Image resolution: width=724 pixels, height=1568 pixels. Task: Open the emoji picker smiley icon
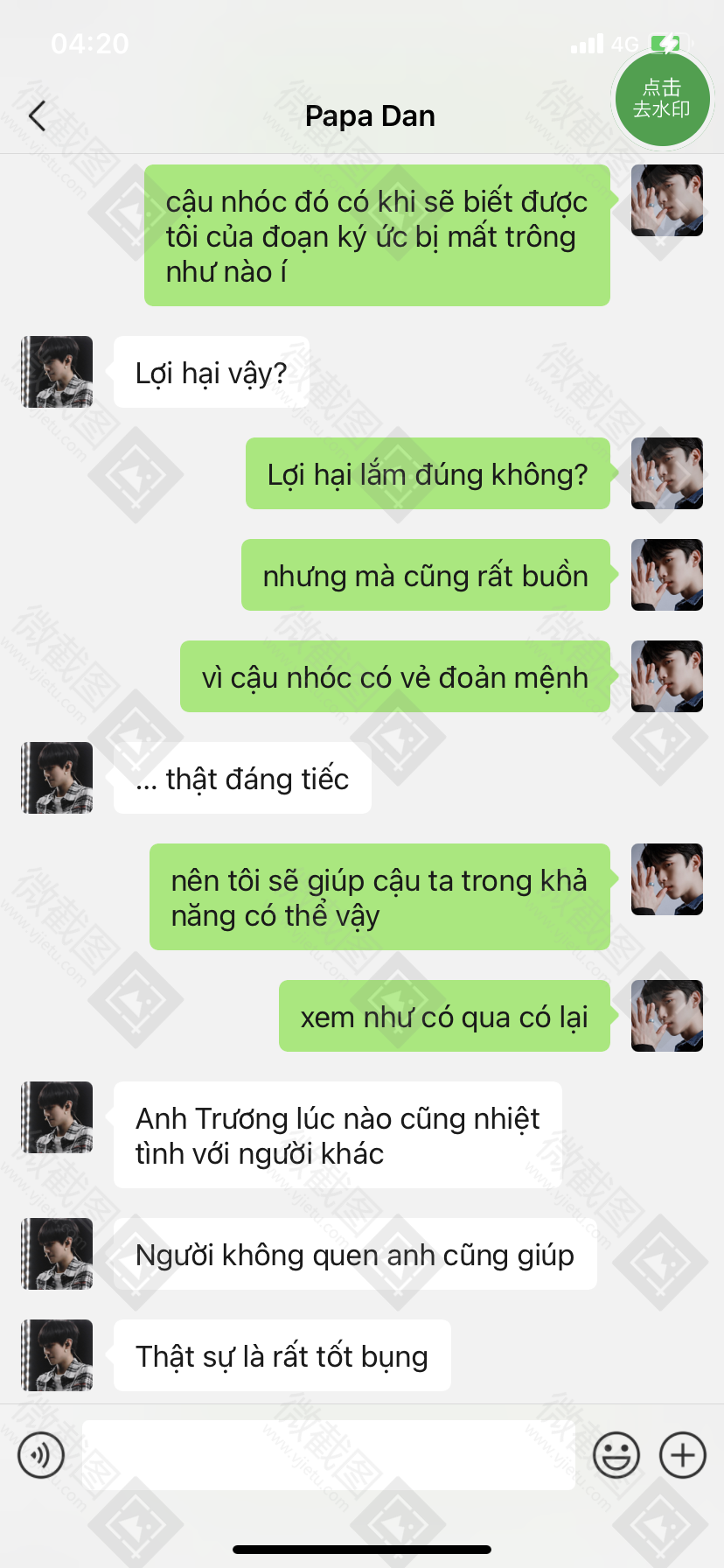pyautogui.click(x=616, y=1455)
